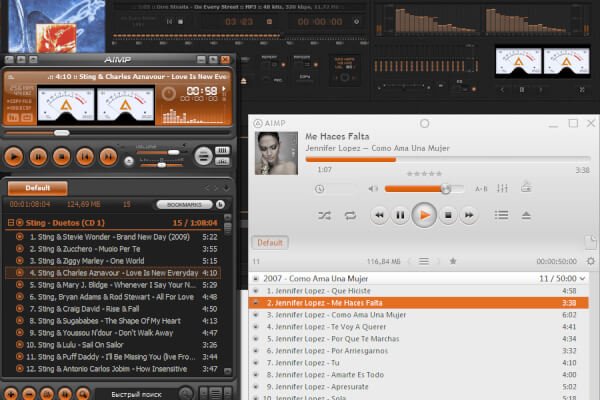Select Sting & Ziggy Marley - One World
Viewport: 600px width, 400px height.
pos(113,261)
